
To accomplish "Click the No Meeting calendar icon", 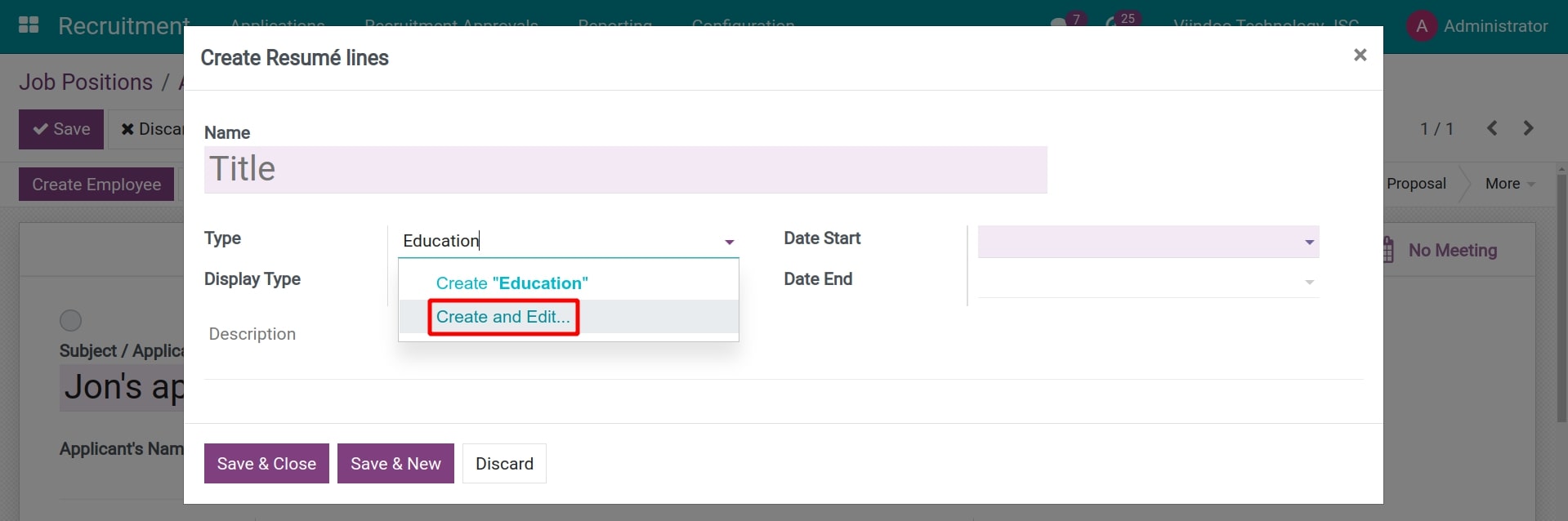I will coord(1388,250).
